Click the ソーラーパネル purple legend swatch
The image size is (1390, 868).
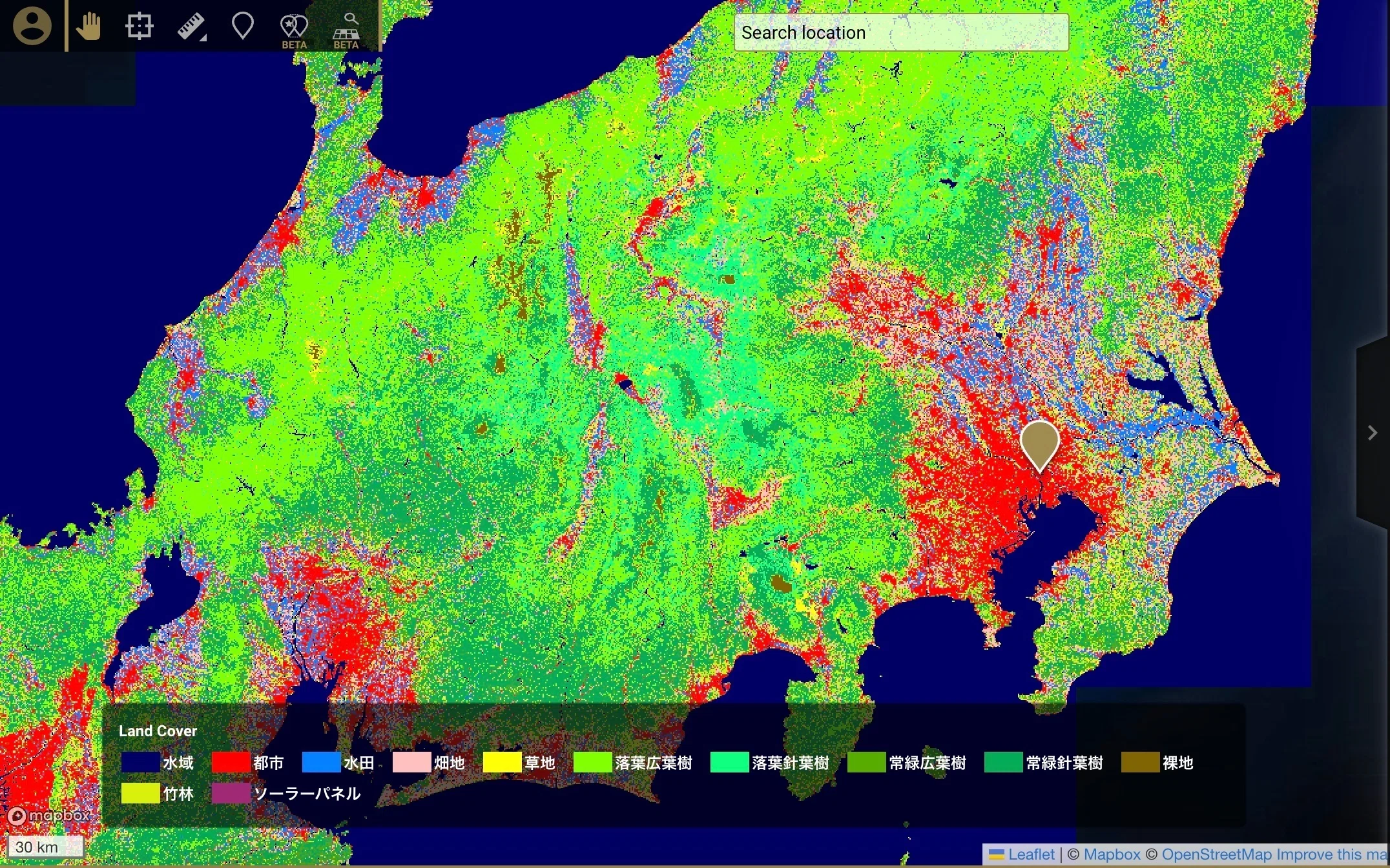231,793
